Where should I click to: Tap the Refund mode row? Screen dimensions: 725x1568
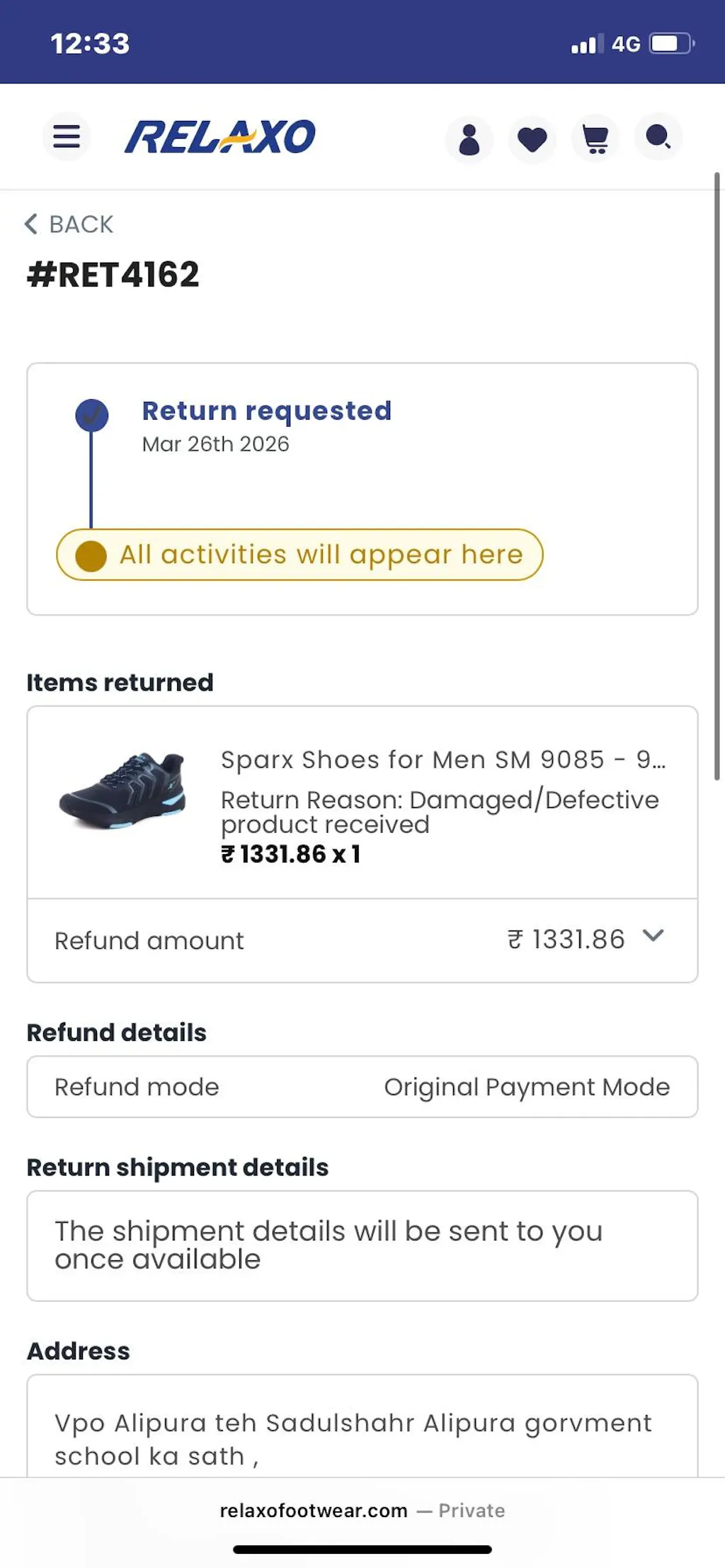click(362, 1087)
